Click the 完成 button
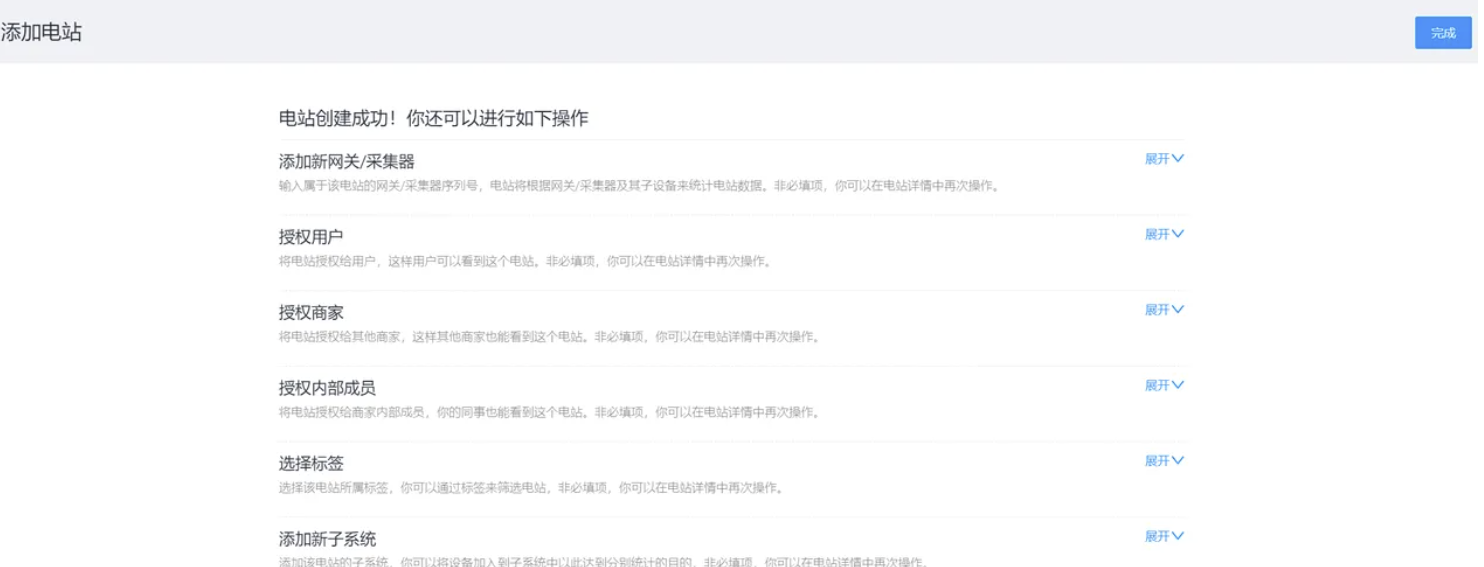The height and width of the screenshot is (567, 1484). click(1443, 33)
